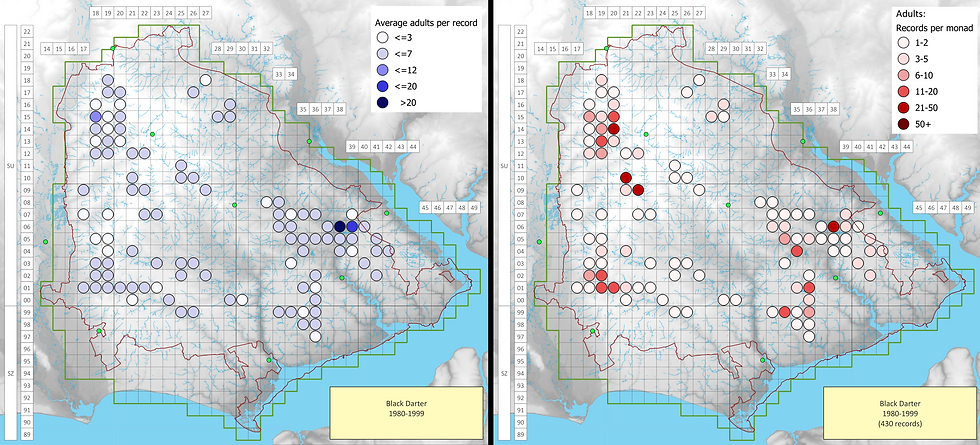980x445 pixels.
Task: Click the 'Average adults per record' legend title
Action: pyautogui.click(x=426, y=22)
